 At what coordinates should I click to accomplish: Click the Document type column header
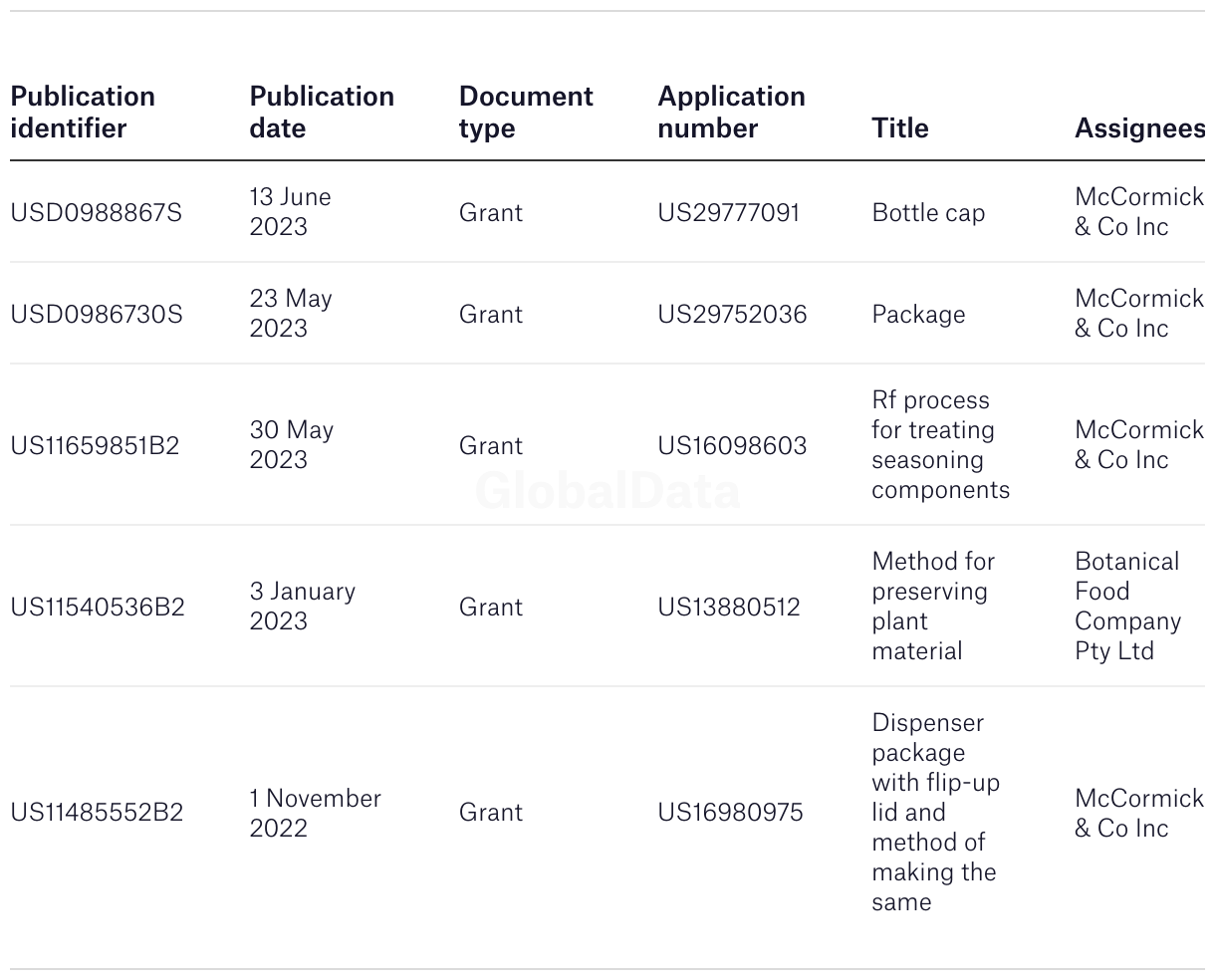coord(526,113)
